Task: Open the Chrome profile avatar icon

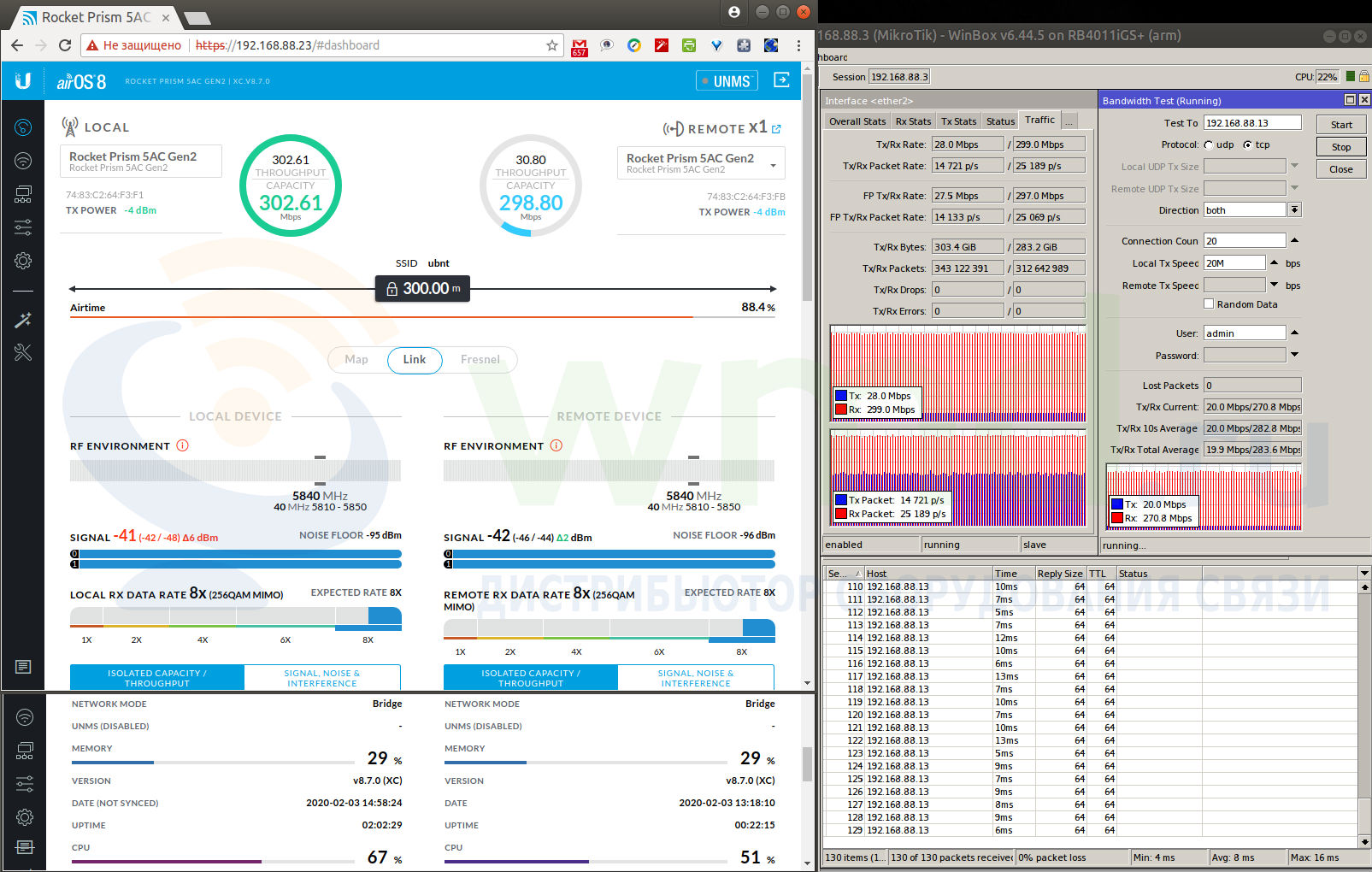Action: (x=734, y=12)
